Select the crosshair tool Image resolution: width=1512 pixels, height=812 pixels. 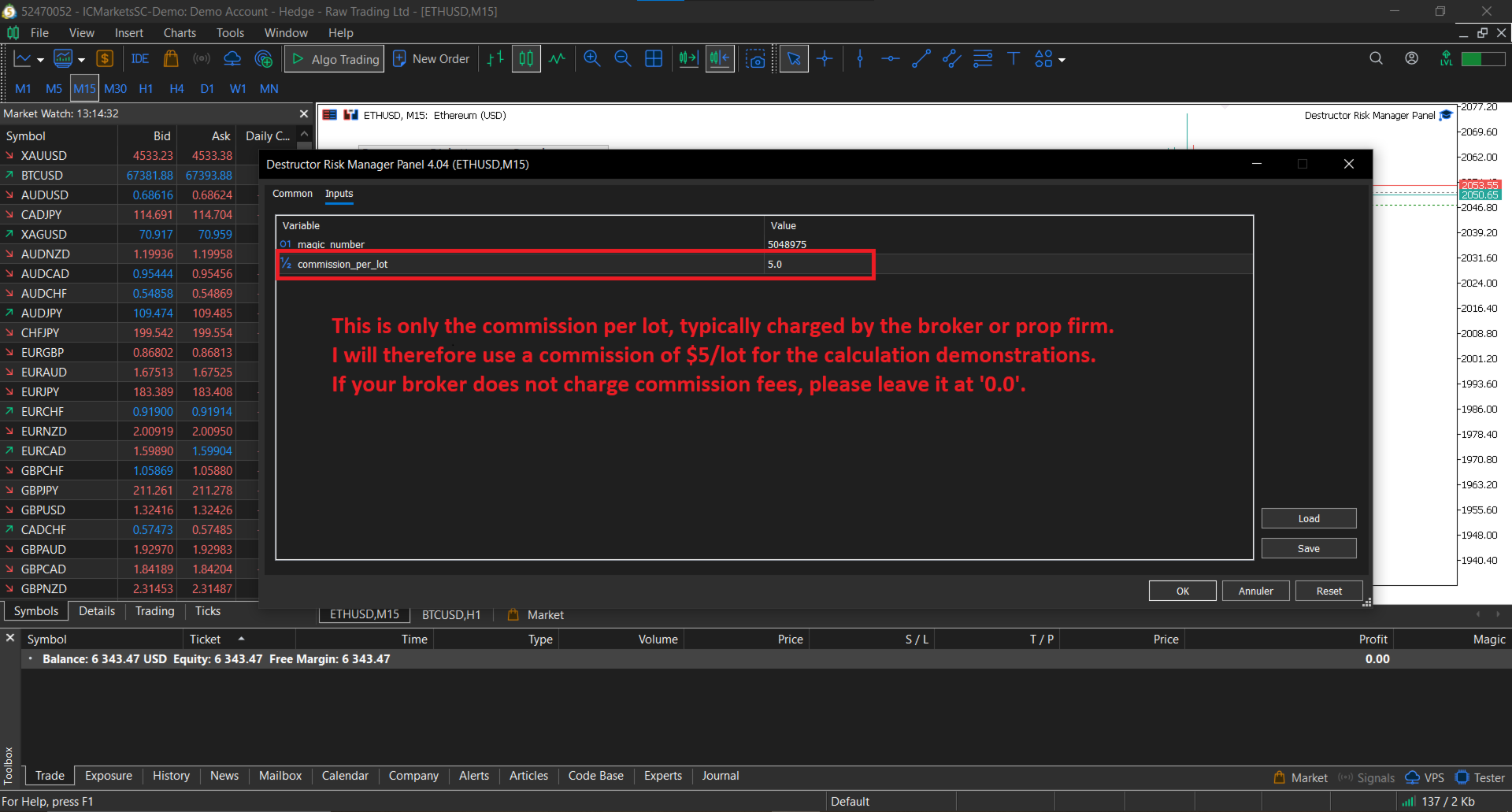[x=825, y=59]
